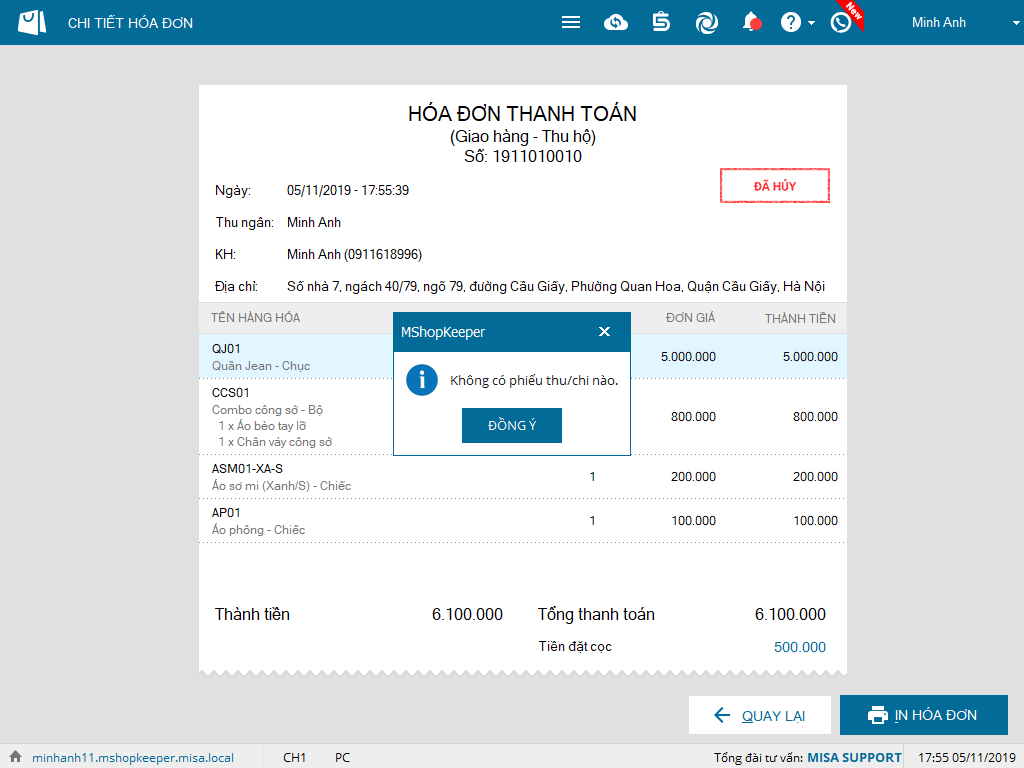Click the TÊN HÀNG HÓA column header

pyautogui.click(x=255, y=318)
